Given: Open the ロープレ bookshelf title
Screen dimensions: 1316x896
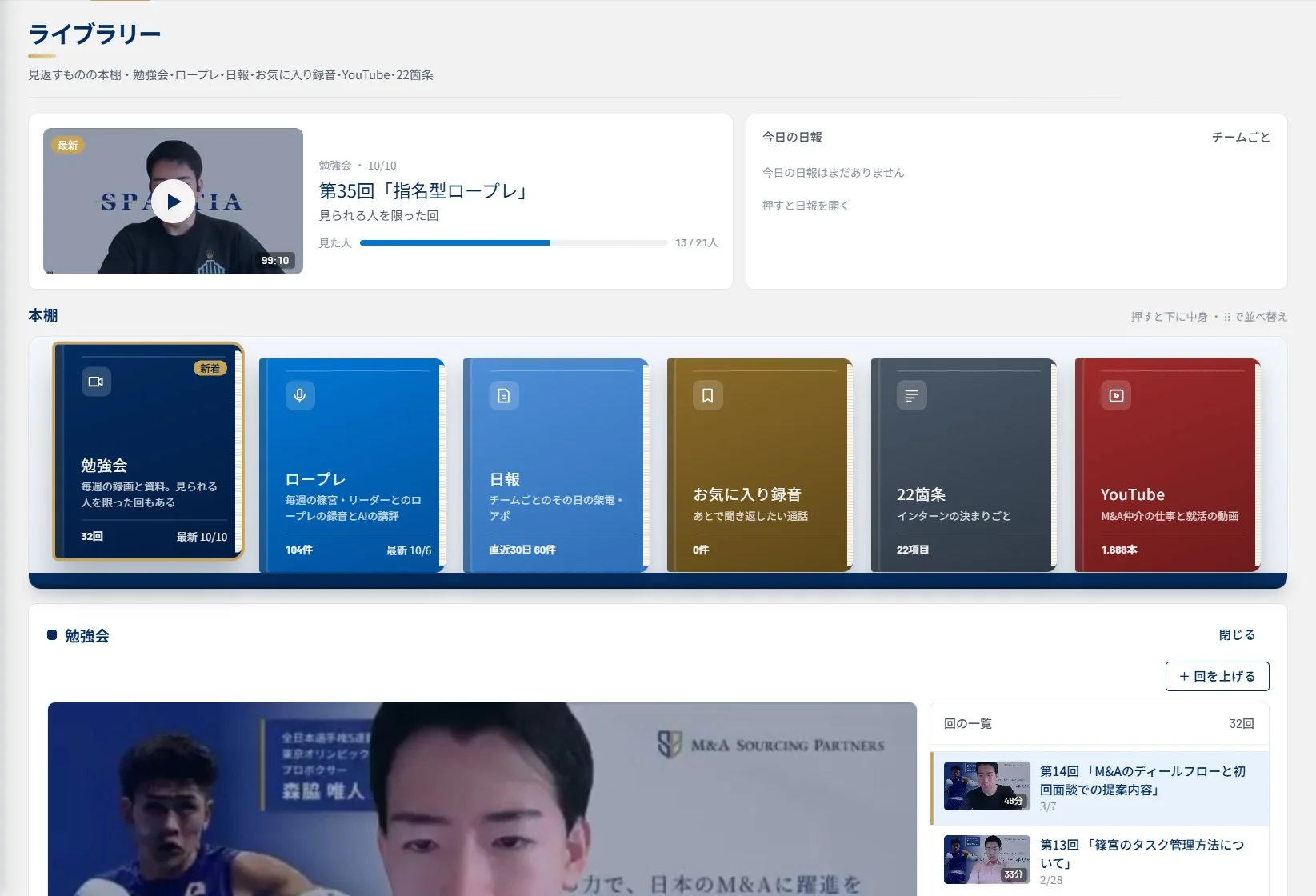Looking at the screenshot, I should [x=315, y=479].
